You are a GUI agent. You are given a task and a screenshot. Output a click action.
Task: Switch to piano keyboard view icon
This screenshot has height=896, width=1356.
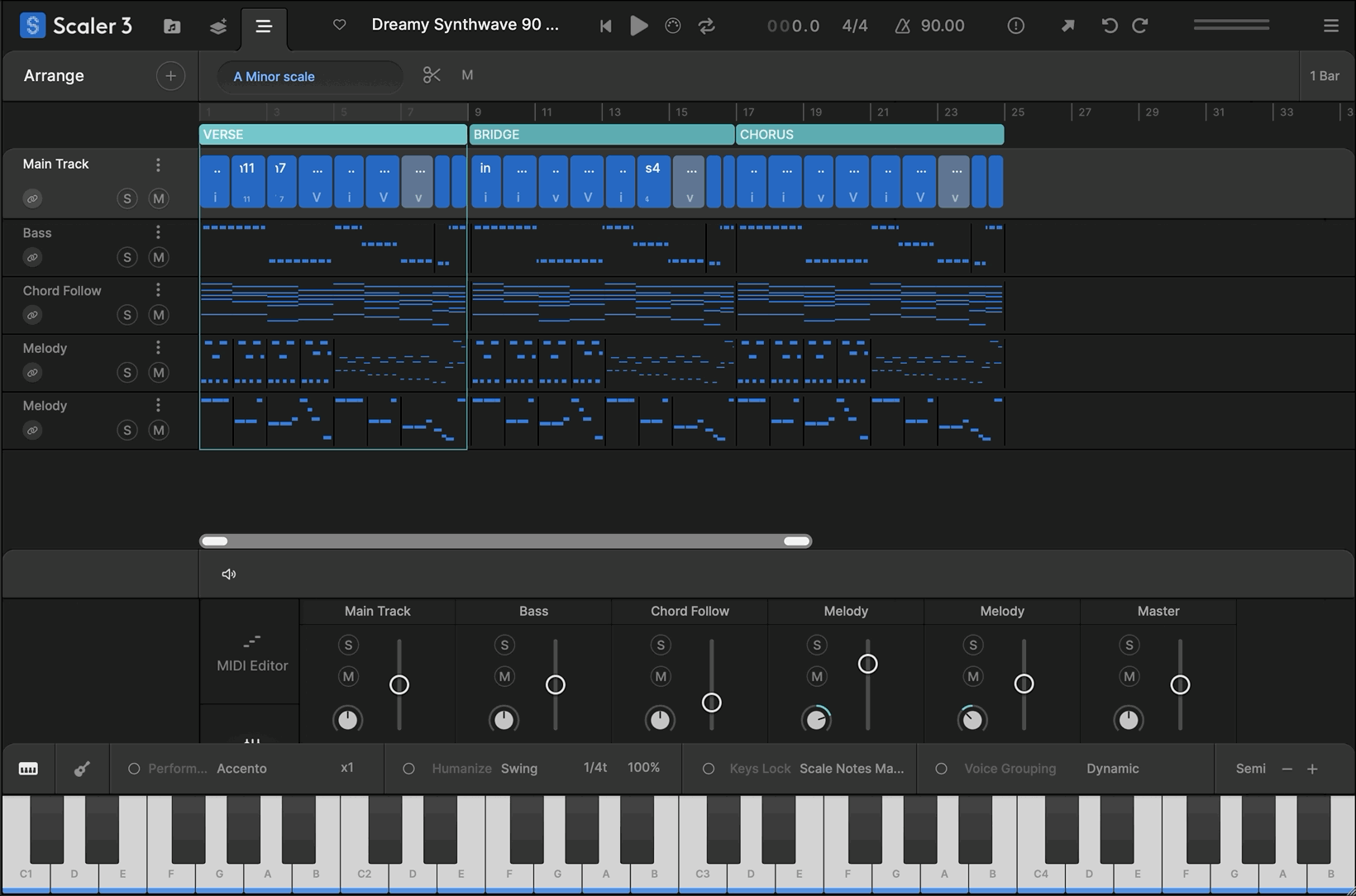point(28,769)
